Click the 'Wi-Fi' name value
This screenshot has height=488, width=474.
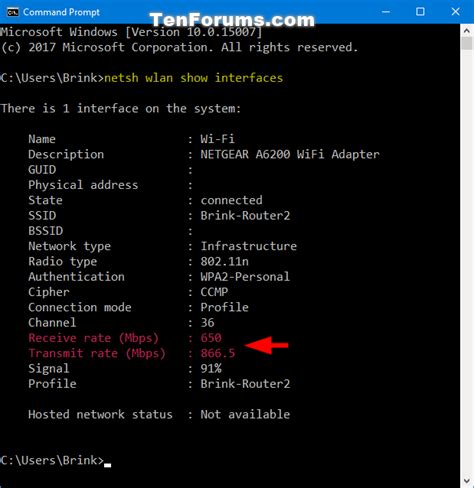click(218, 139)
